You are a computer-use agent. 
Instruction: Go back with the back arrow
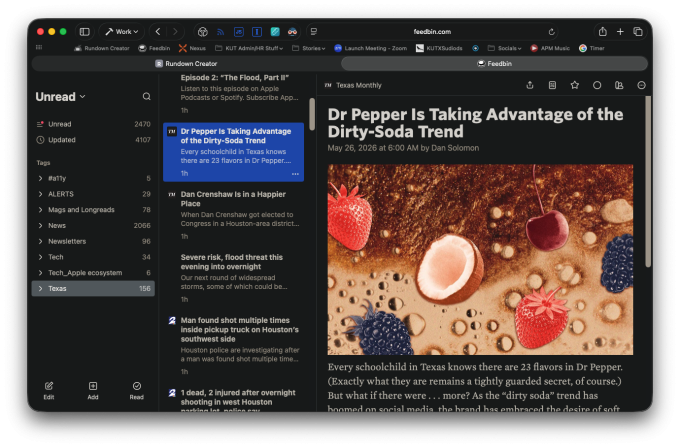158,32
